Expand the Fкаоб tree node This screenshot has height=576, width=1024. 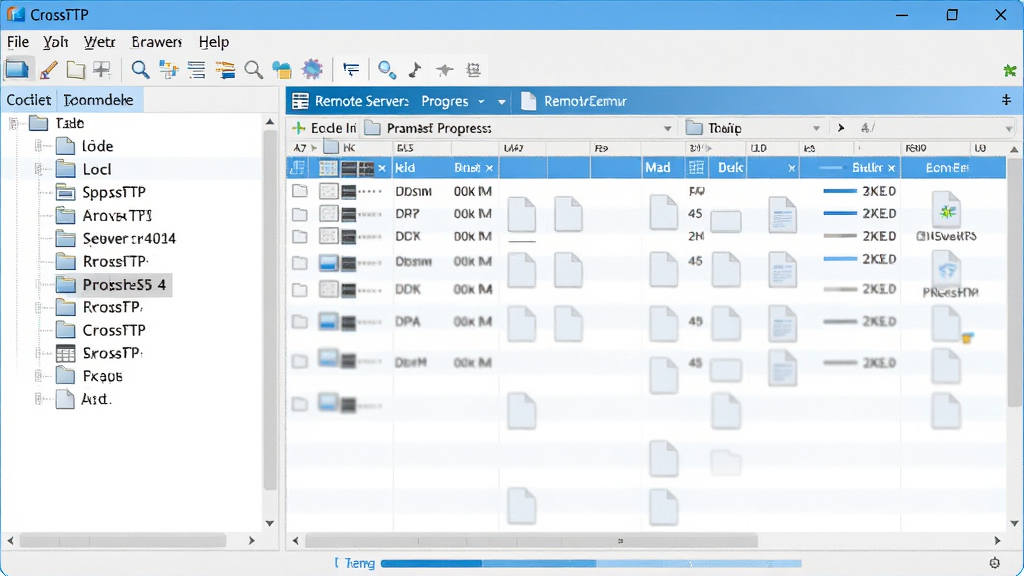(x=39, y=376)
